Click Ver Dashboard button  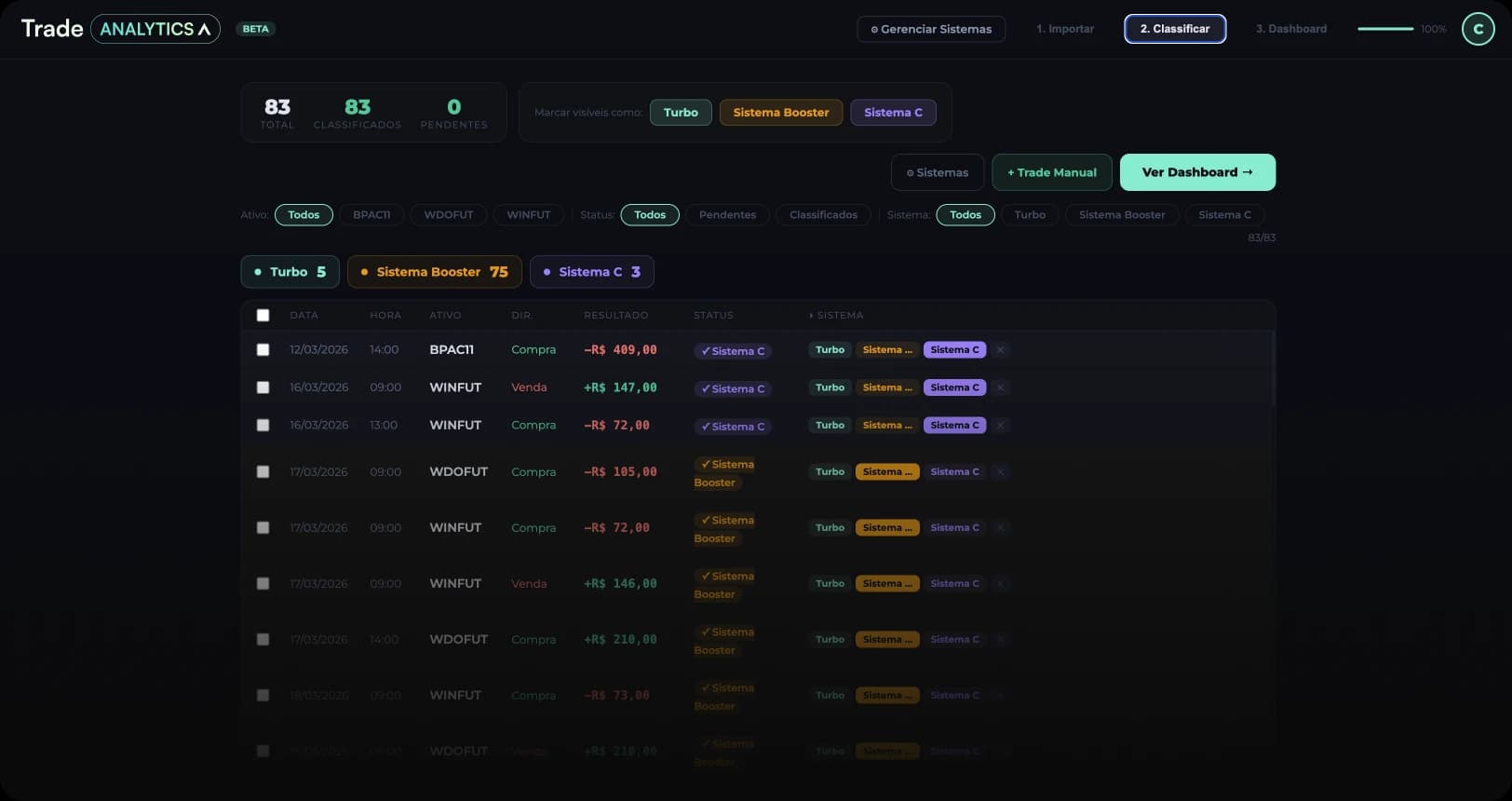[x=1197, y=172]
